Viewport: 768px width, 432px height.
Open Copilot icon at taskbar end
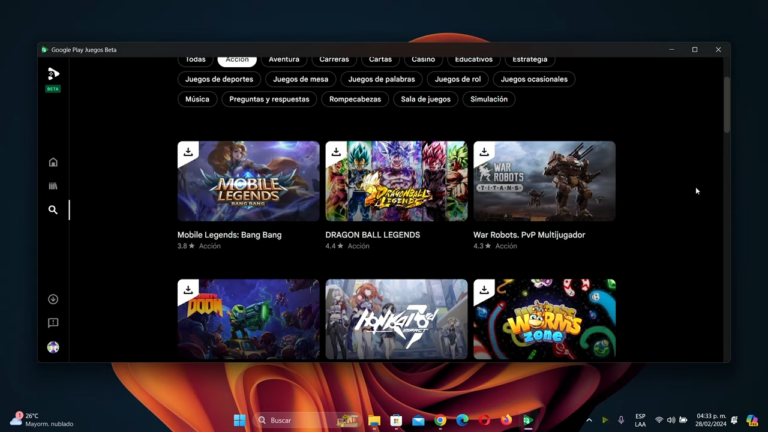point(752,420)
